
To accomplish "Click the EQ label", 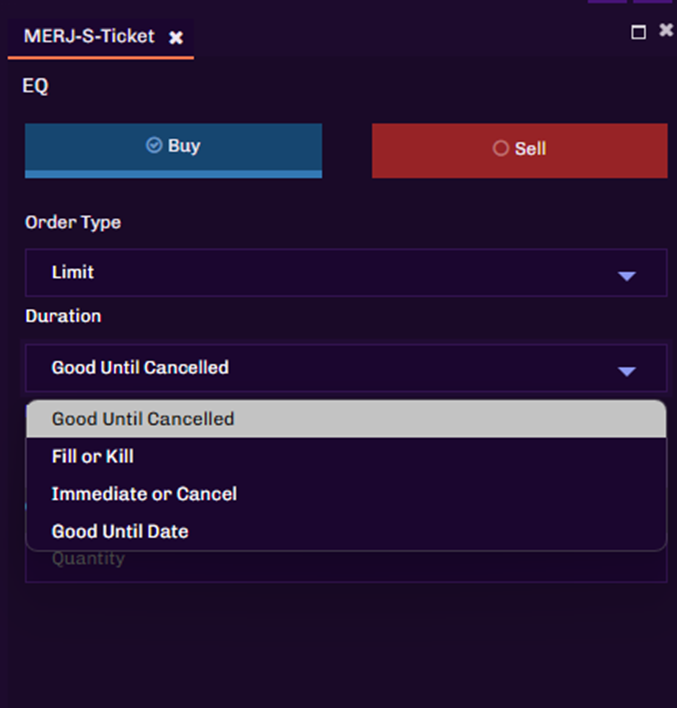I will (35, 86).
